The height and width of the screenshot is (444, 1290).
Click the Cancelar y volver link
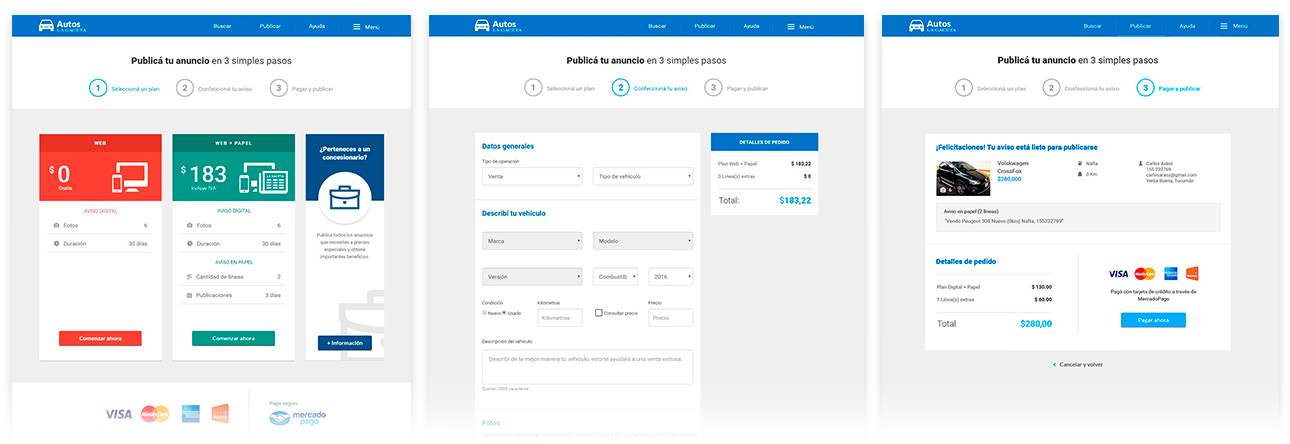click(x=1080, y=365)
